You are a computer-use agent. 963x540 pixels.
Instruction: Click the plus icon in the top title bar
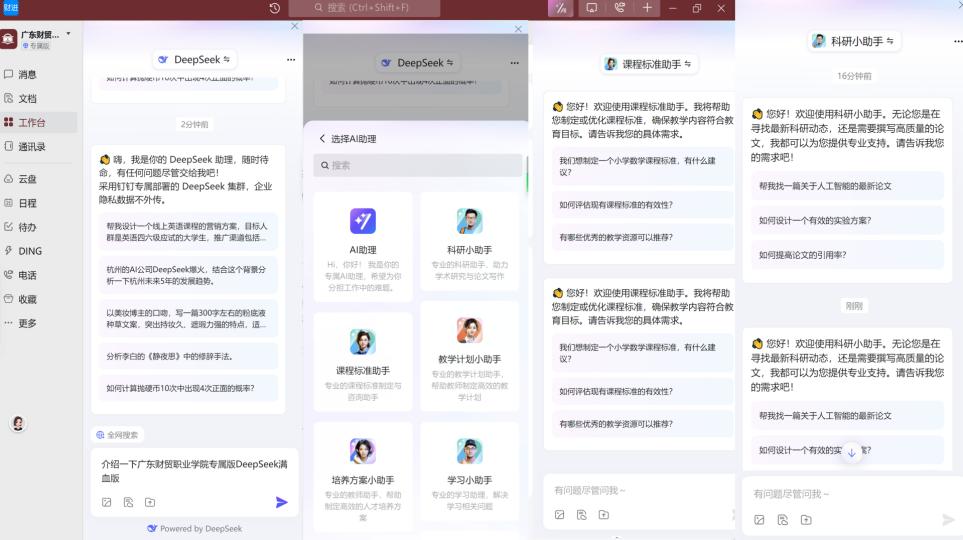point(647,8)
